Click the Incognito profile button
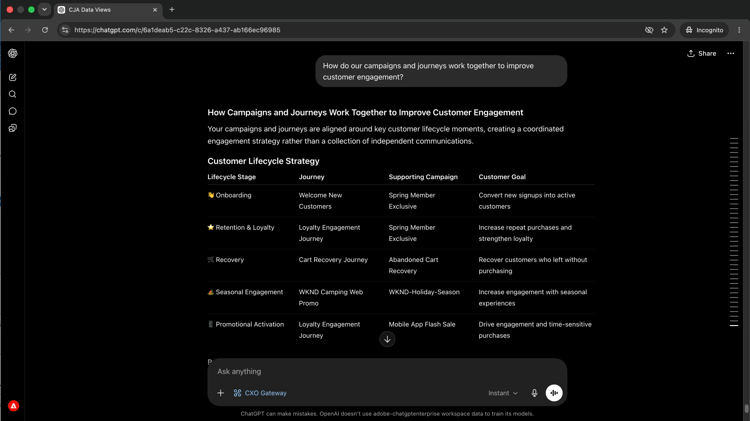 tap(704, 30)
